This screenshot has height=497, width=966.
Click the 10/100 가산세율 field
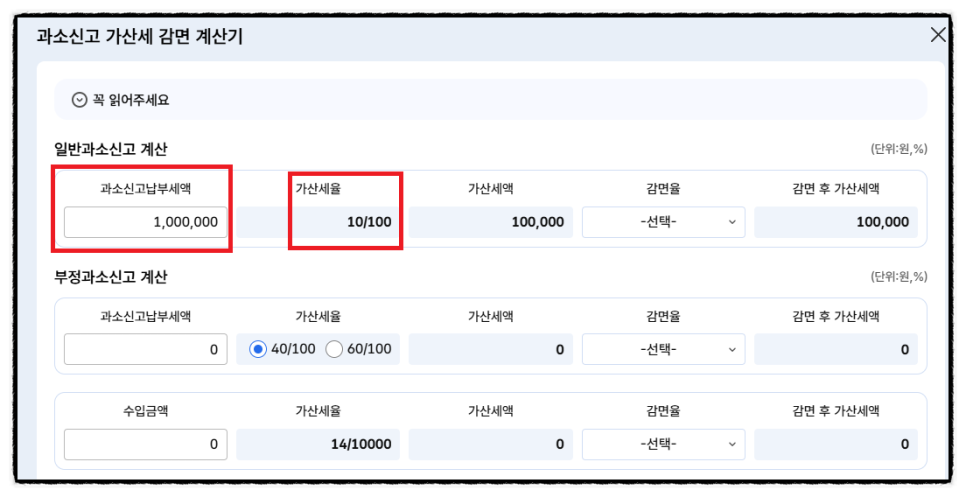tap(318, 222)
